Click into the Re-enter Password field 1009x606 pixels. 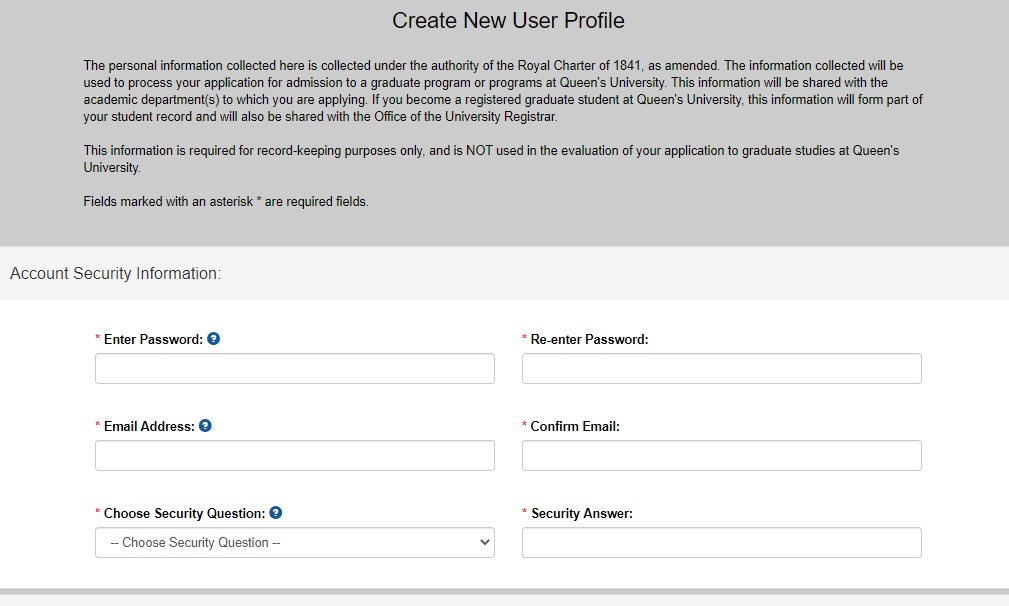[721, 368]
